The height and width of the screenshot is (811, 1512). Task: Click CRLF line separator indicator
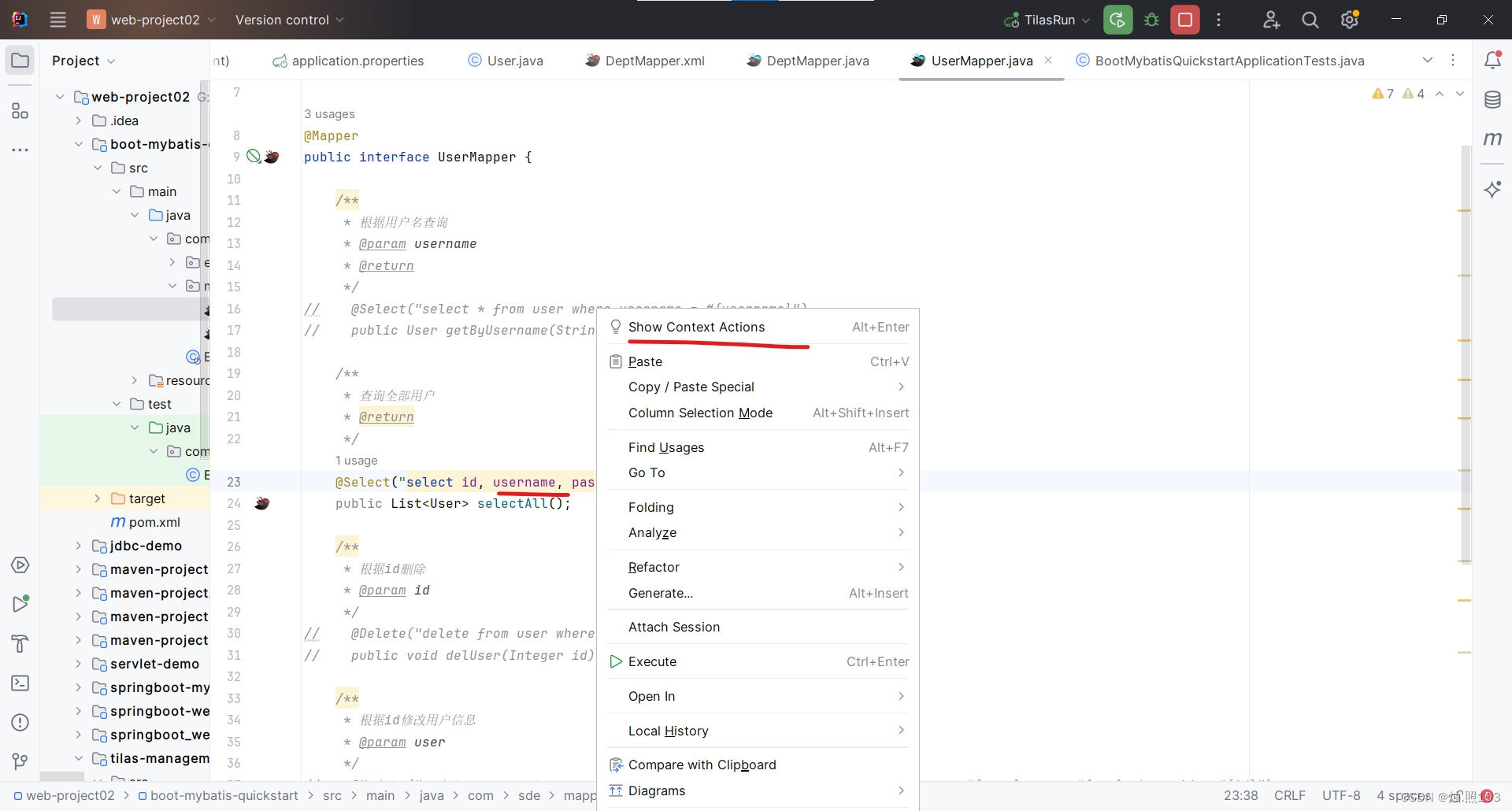click(x=1290, y=795)
